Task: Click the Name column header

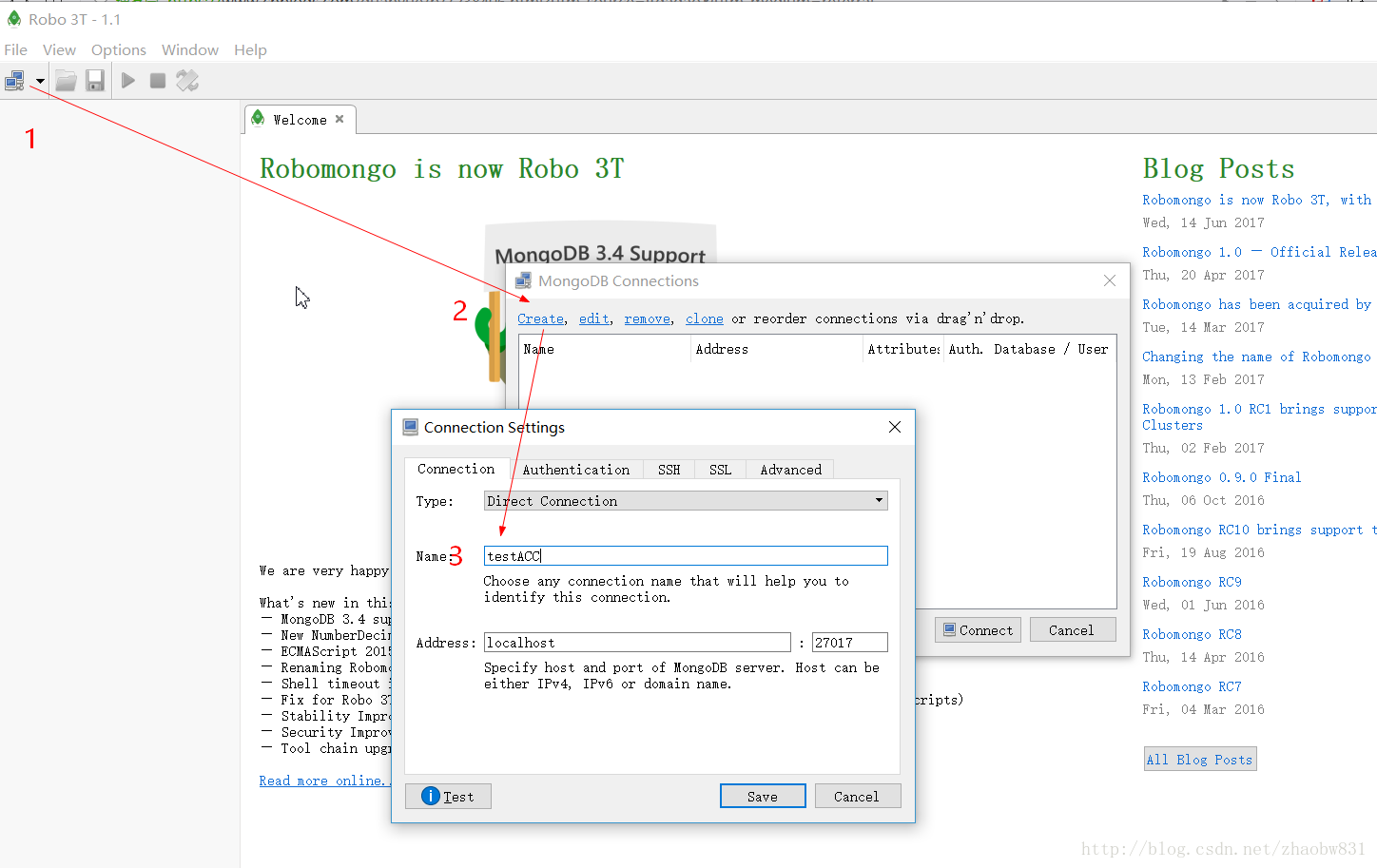Action: point(605,349)
